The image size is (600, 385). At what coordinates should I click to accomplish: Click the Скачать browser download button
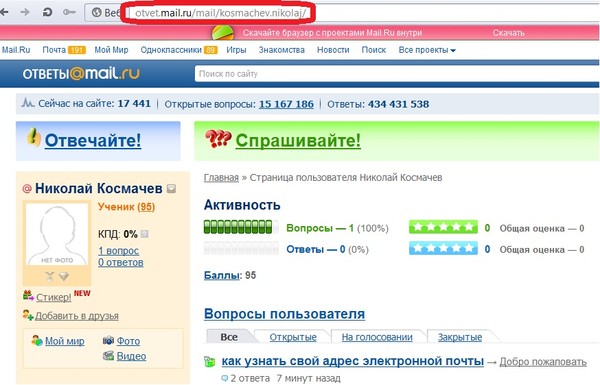click(508, 33)
